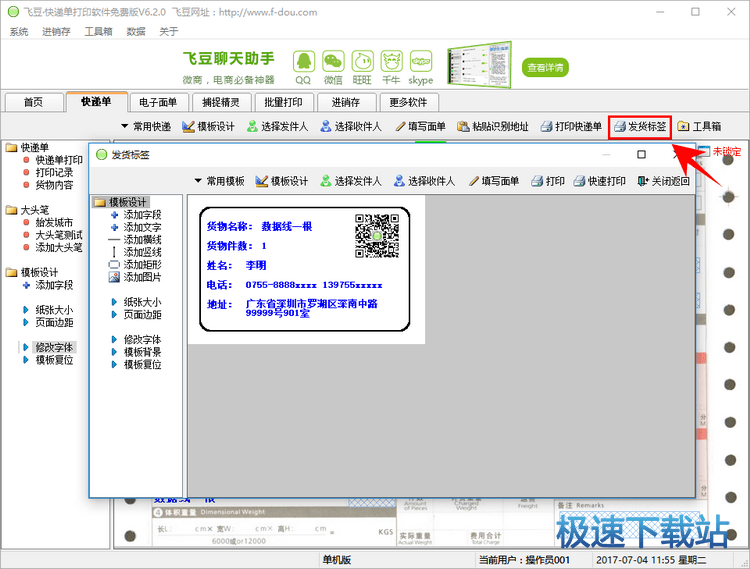Switch to the 快递单 tab

(96, 101)
